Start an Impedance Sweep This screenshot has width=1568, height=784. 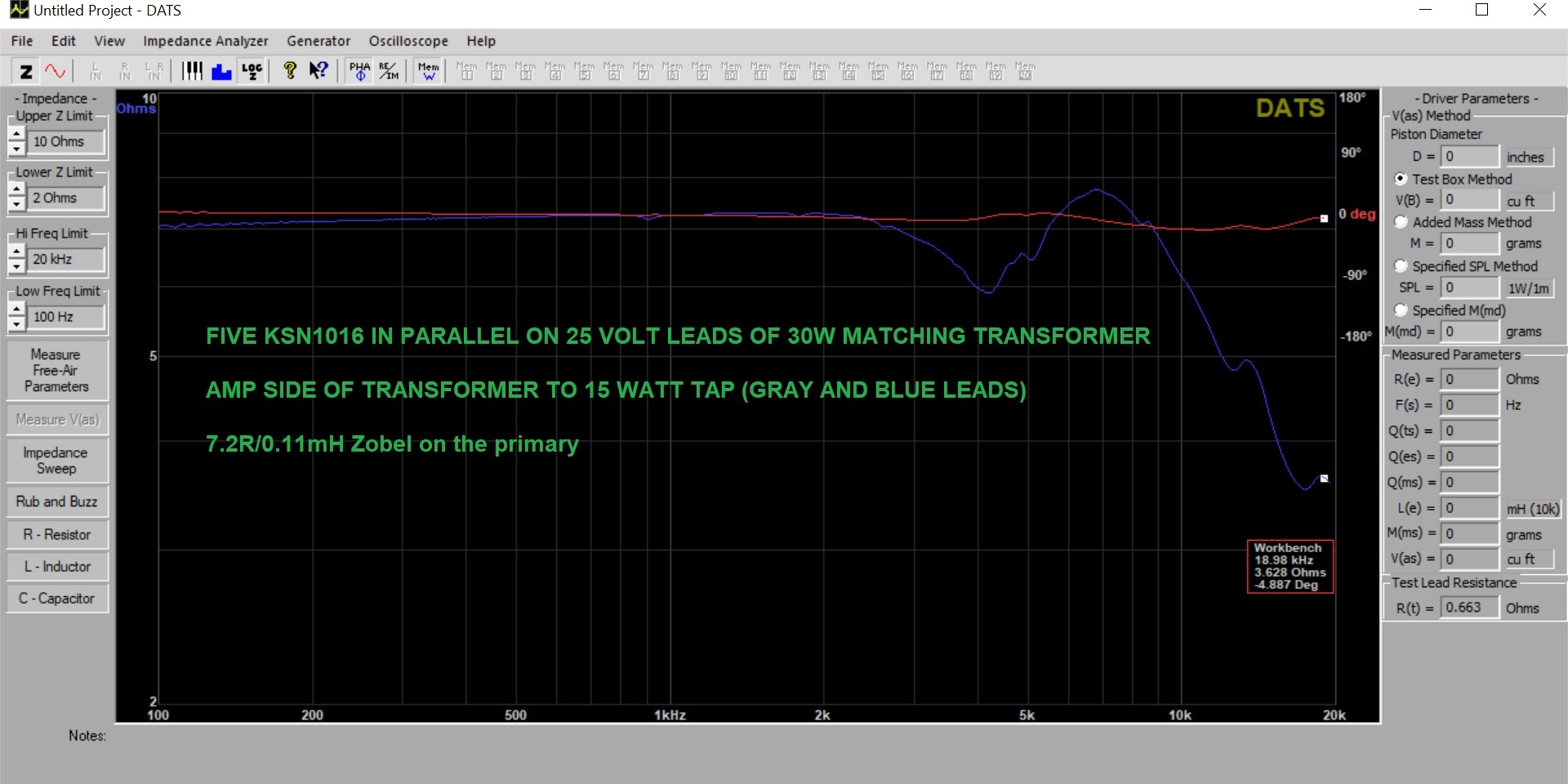coord(56,461)
